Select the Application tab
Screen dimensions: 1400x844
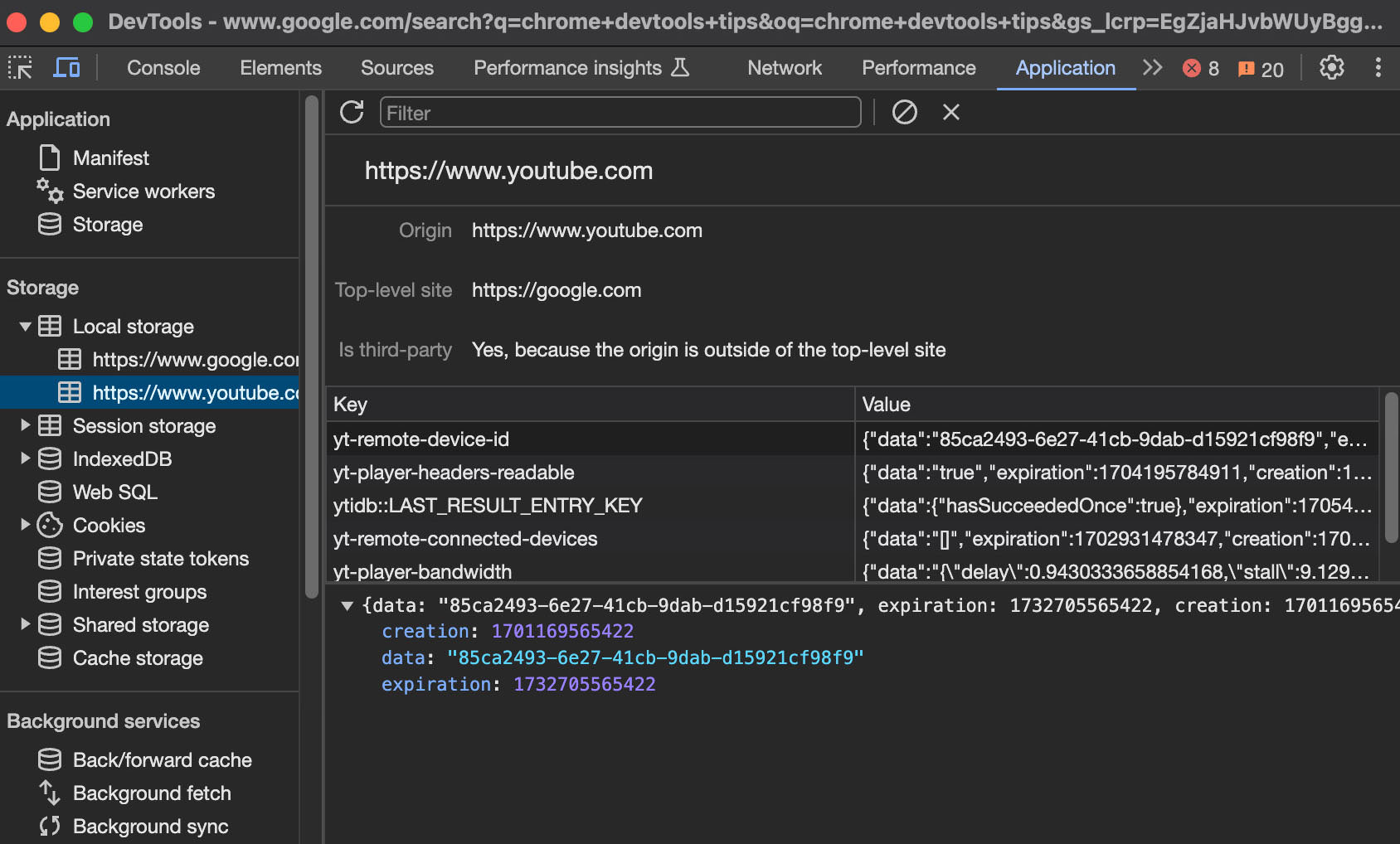click(x=1066, y=68)
